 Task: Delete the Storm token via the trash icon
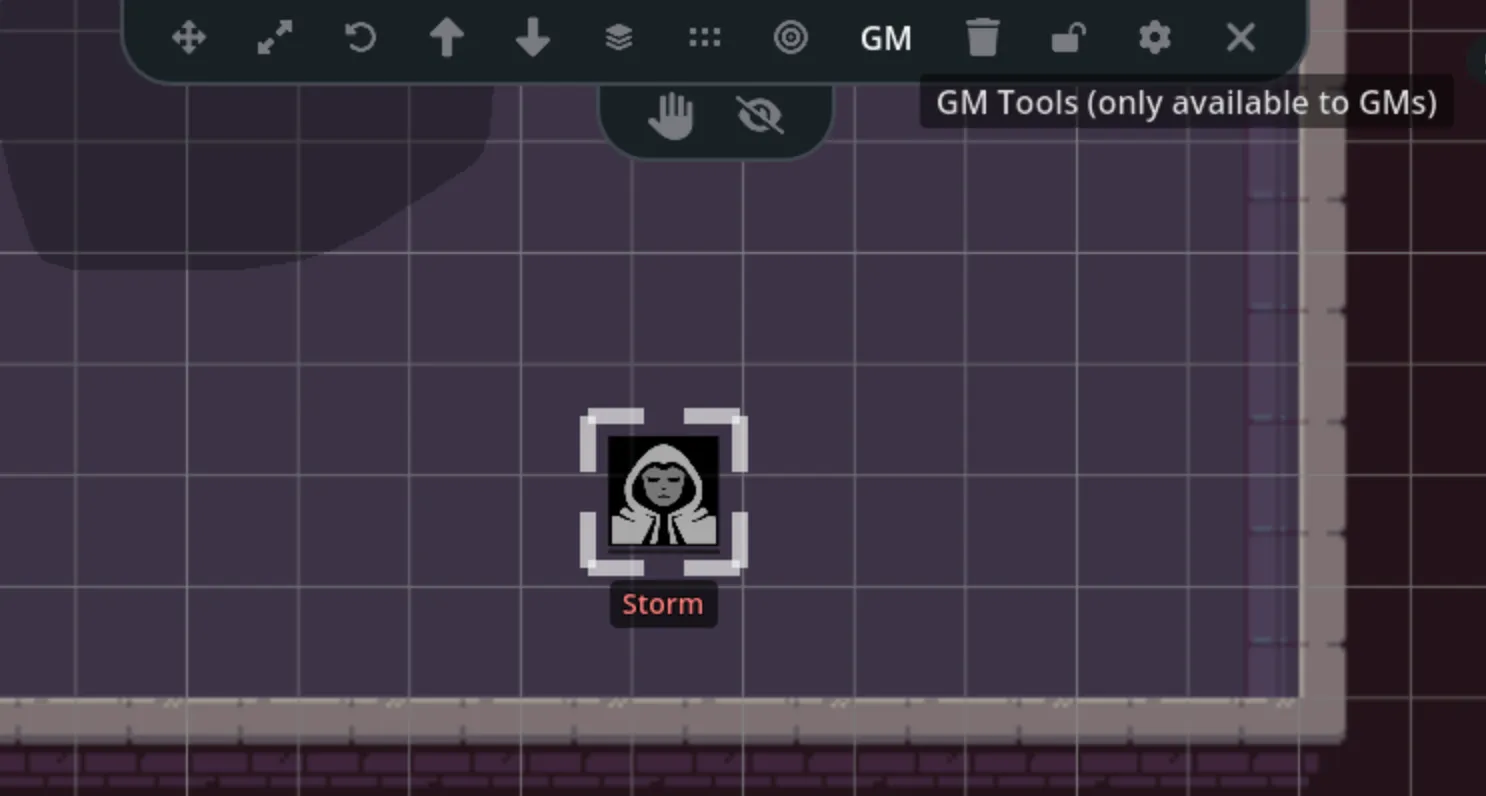click(983, 38)
